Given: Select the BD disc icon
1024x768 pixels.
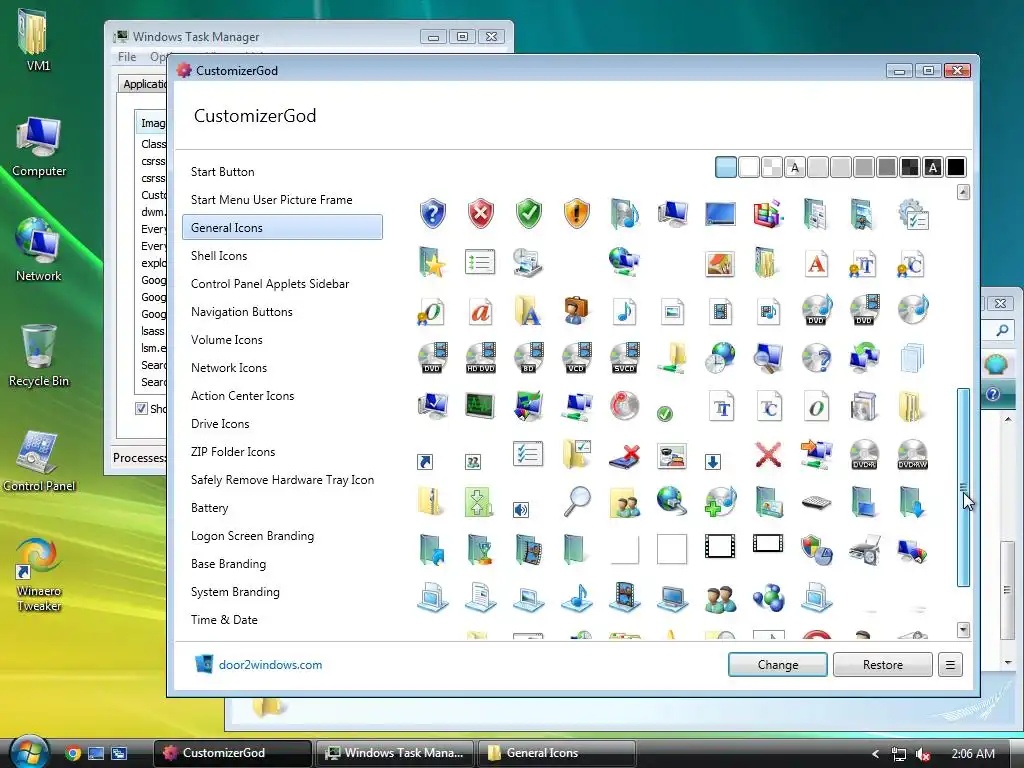Looking at the screenshot, I should [x=528, y=358].
